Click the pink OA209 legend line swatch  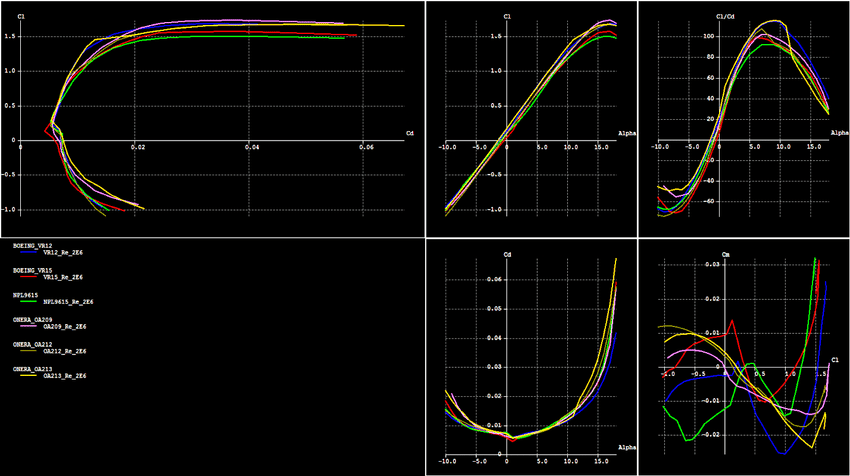(27, 326)
